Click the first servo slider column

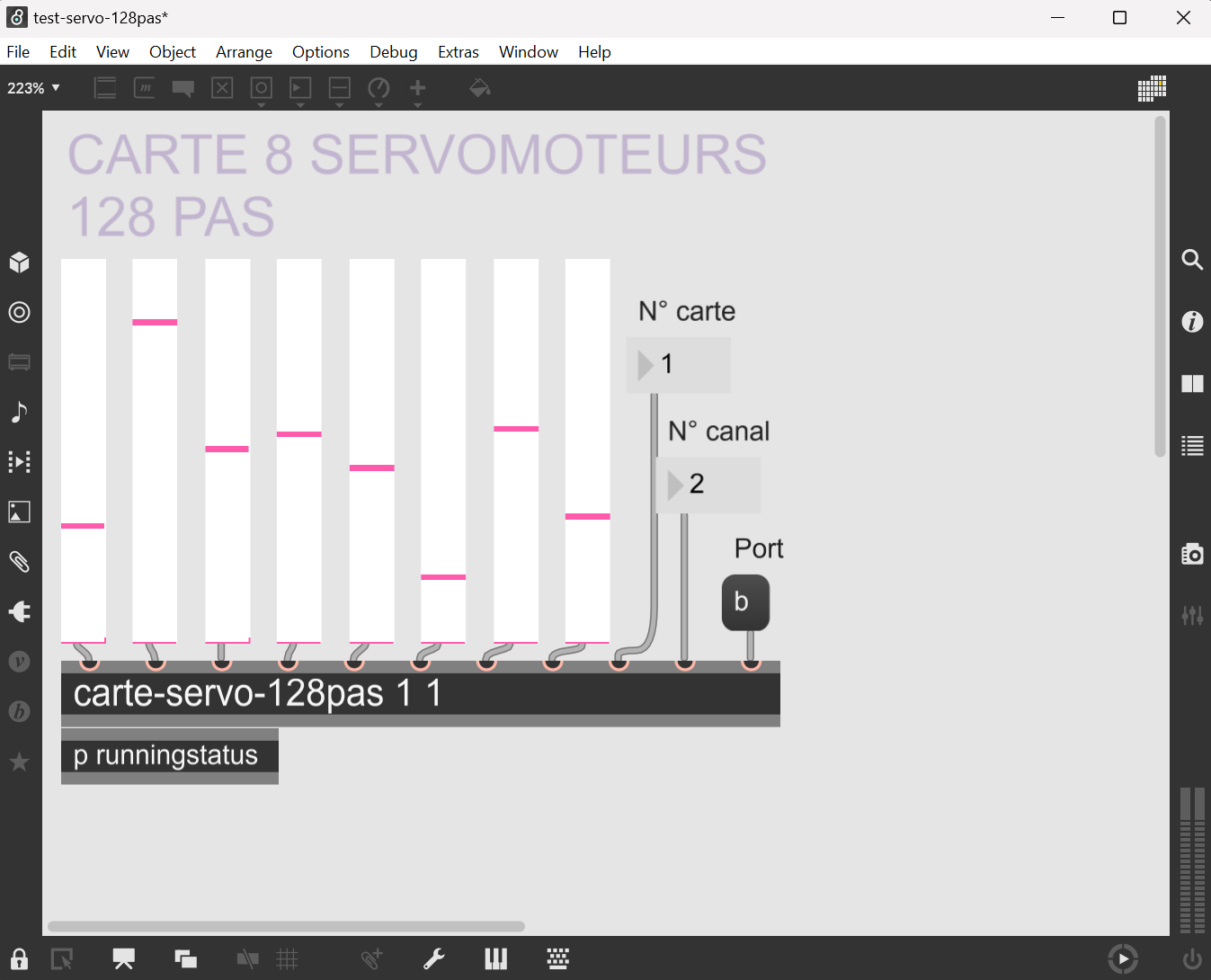[x=84, y=451]
